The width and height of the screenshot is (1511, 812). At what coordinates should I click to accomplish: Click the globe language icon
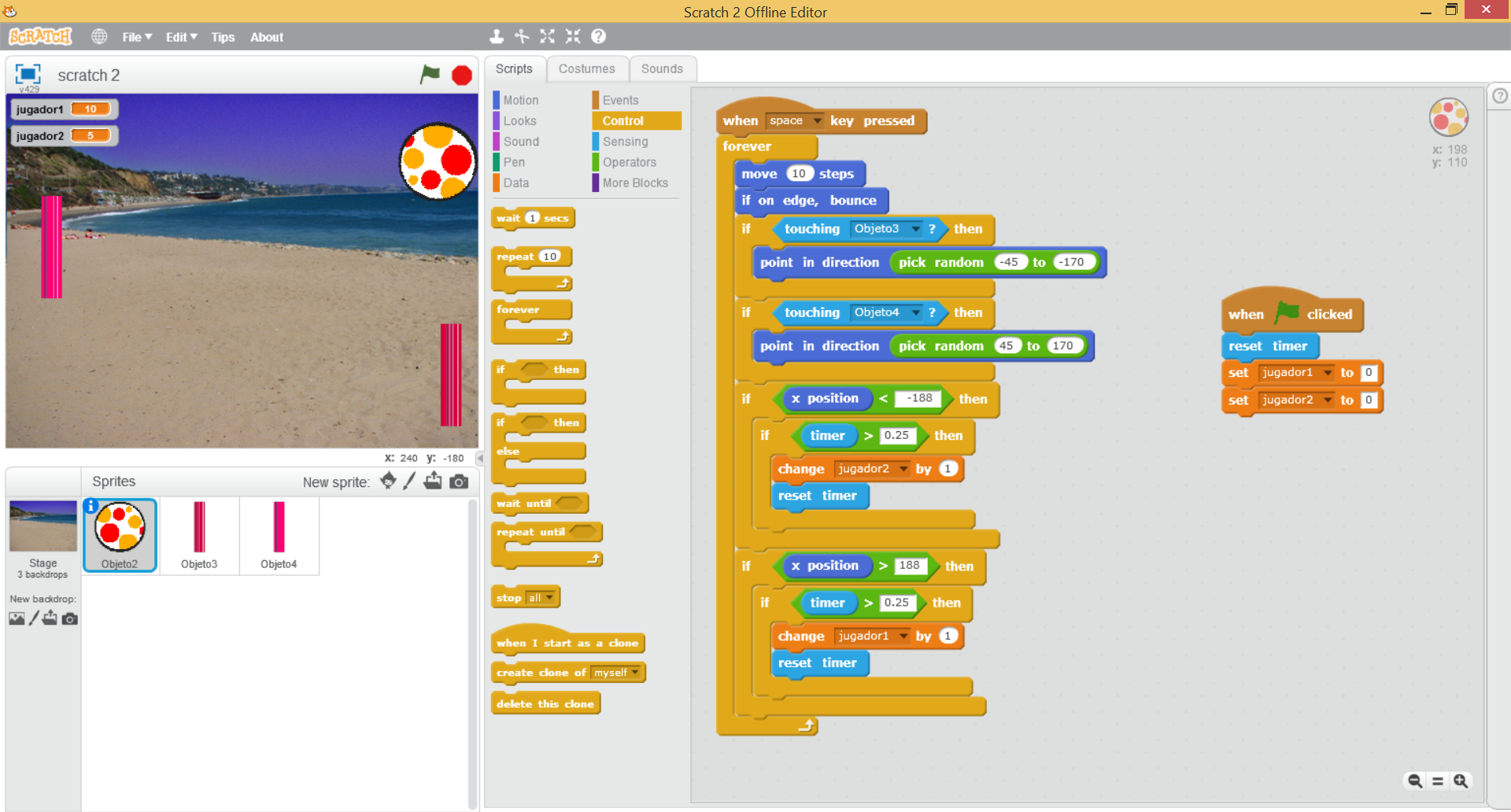[99, 37]
